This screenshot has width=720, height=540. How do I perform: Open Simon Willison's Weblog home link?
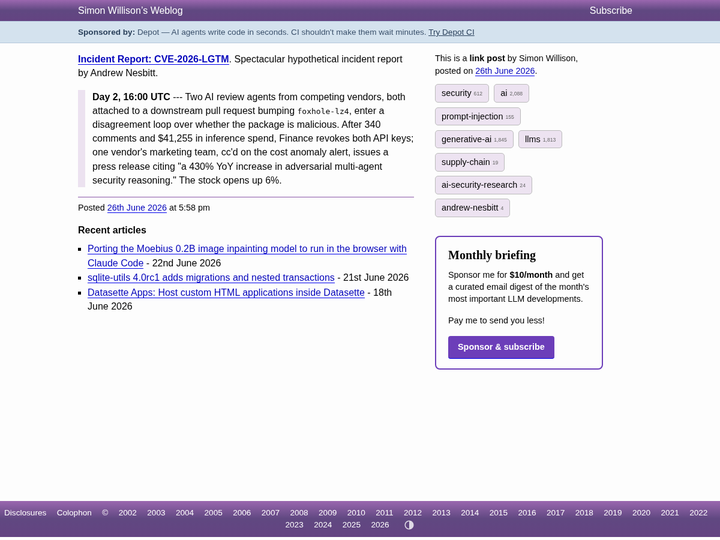point(130,11)
